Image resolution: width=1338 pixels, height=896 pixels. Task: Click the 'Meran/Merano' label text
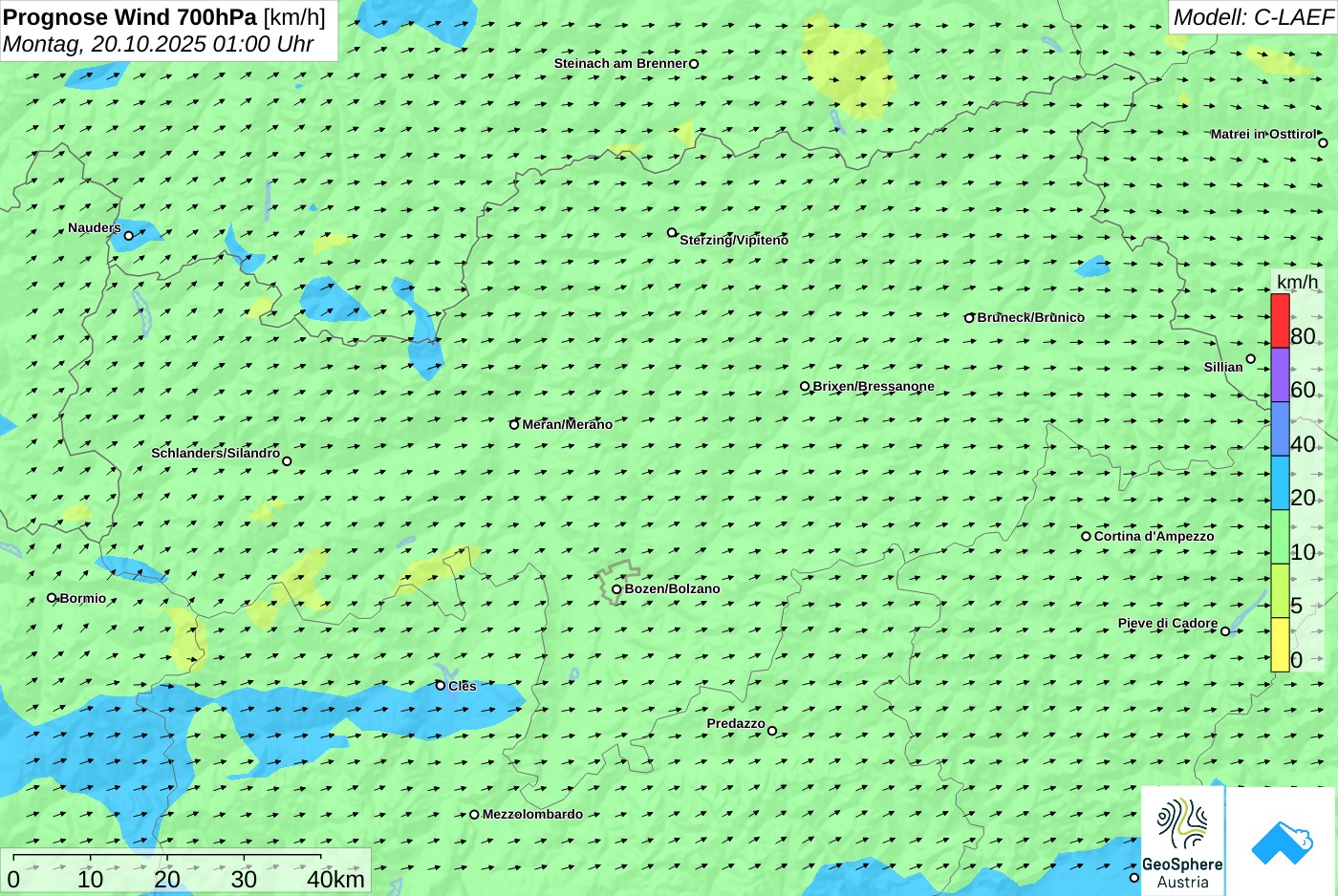coord(568,425)
